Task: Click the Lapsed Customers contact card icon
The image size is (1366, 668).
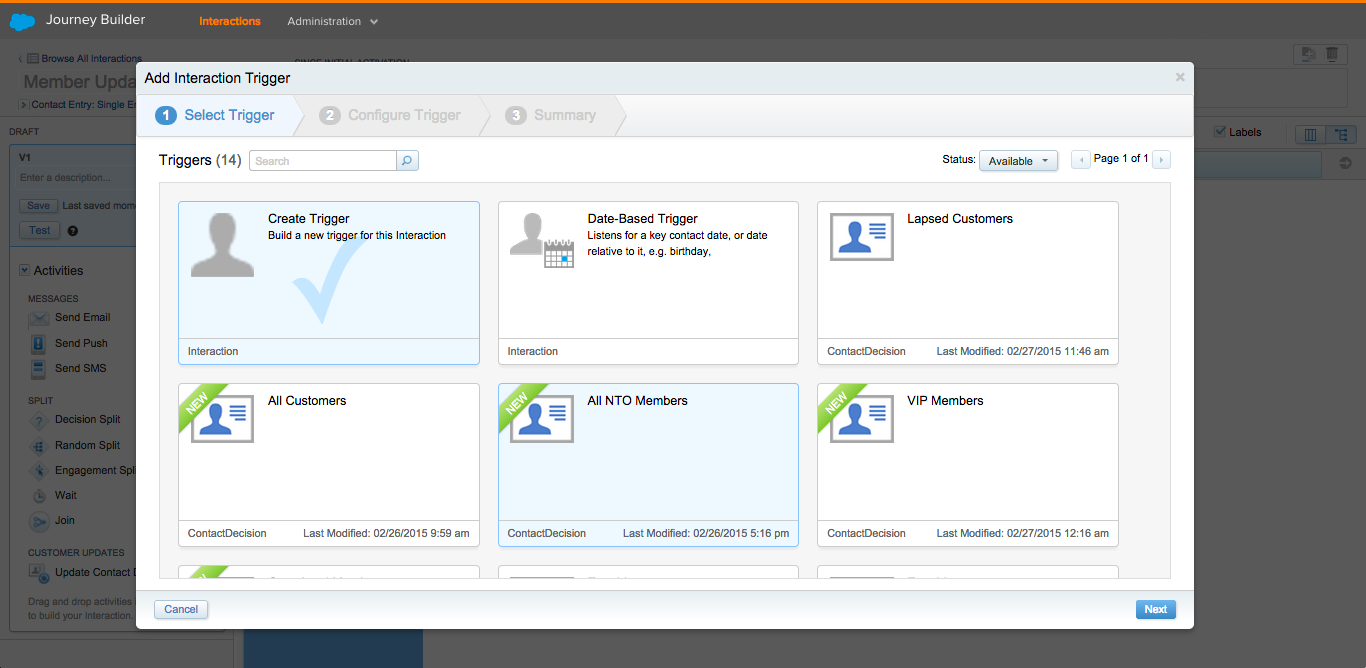Action: [x=862, y=237]
